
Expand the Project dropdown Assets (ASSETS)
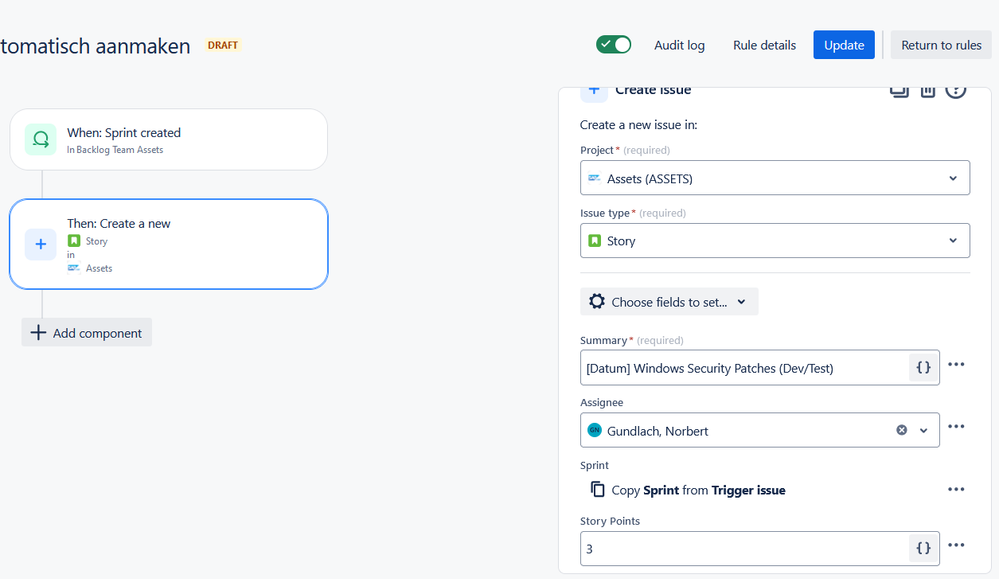pyautogui.click(x=775, y=178)
